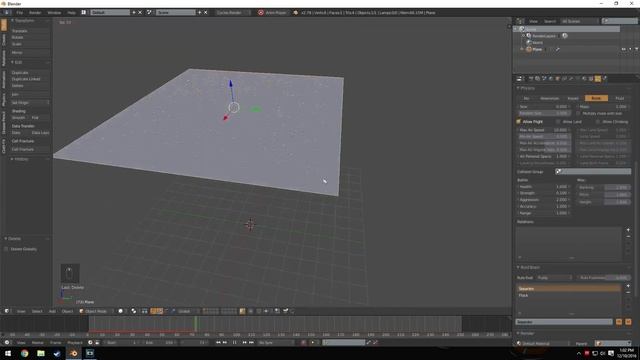Viewport: 640px width, 360px height.
Task: Select the Keyed physics type
Action: pos(573,98)
